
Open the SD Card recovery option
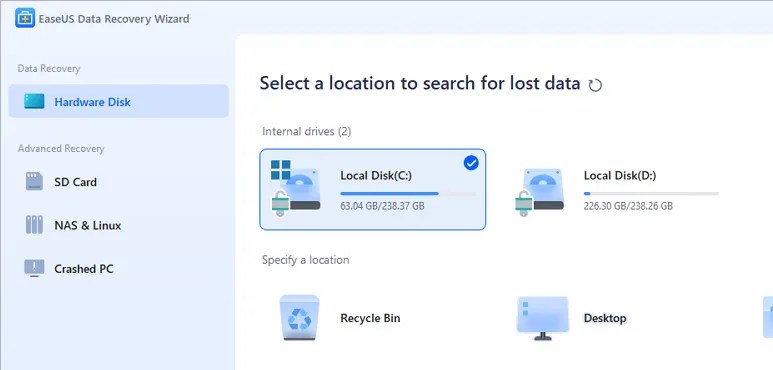[x=75, y=182]
